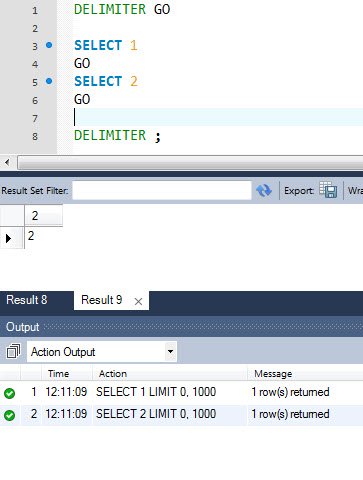Click line number 2 in the gutter
363x480 pixels.
35,28
